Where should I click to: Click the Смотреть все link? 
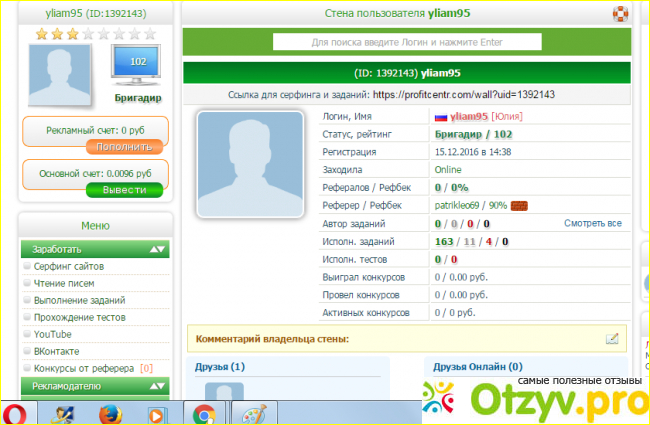(592, 223)
